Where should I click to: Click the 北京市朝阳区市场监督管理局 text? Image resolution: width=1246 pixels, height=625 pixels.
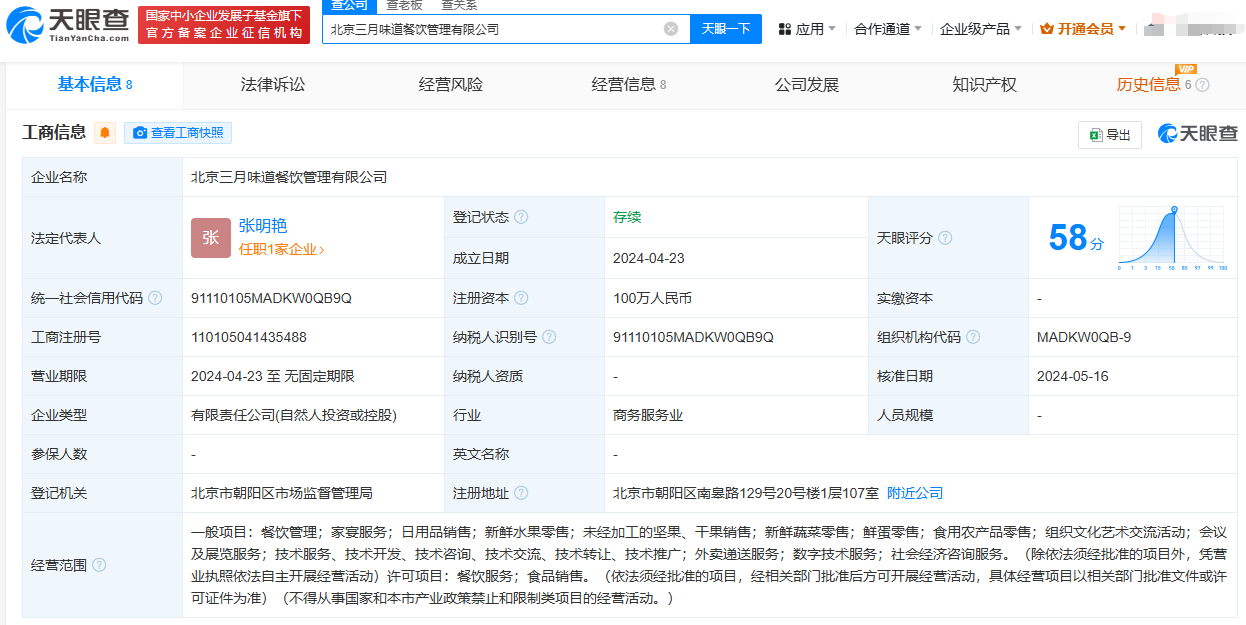click(282, 493)
